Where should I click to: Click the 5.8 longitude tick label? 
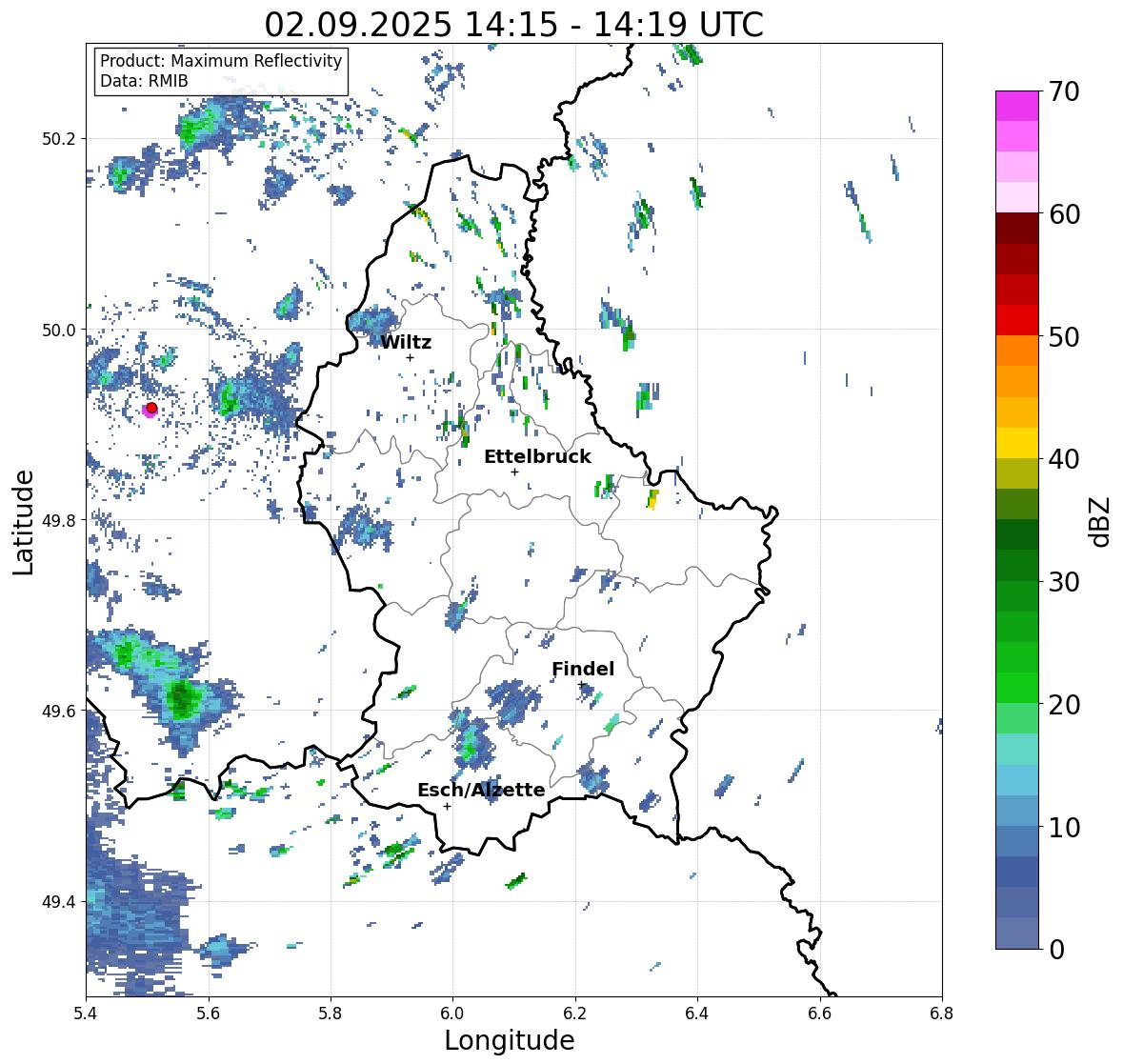coord(331,1014)
